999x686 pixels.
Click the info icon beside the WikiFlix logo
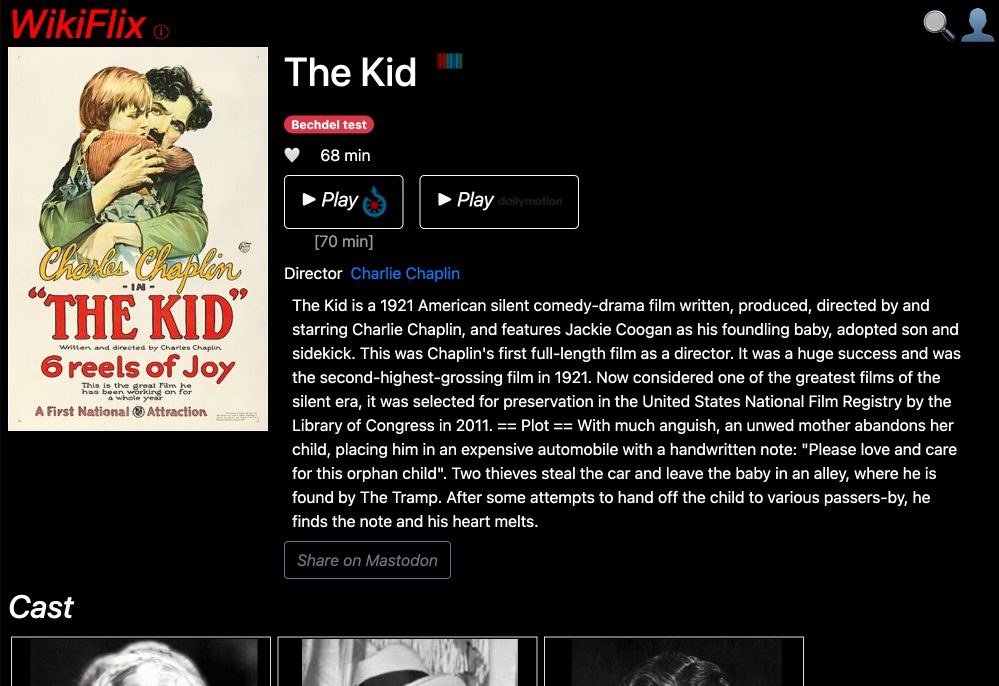(x=160, y=32)
